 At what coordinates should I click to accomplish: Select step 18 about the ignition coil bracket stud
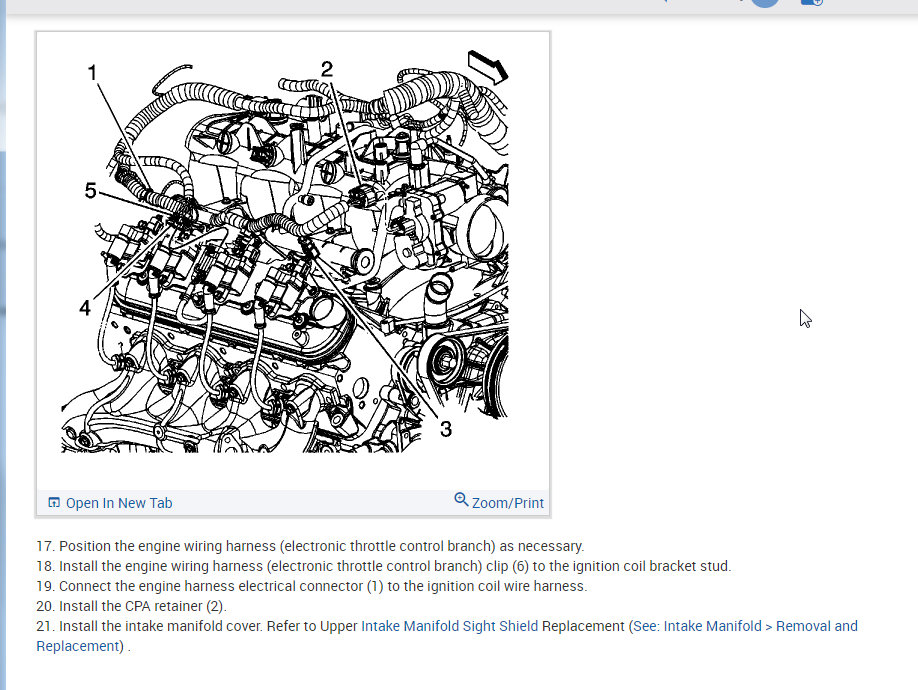point(383,566)
